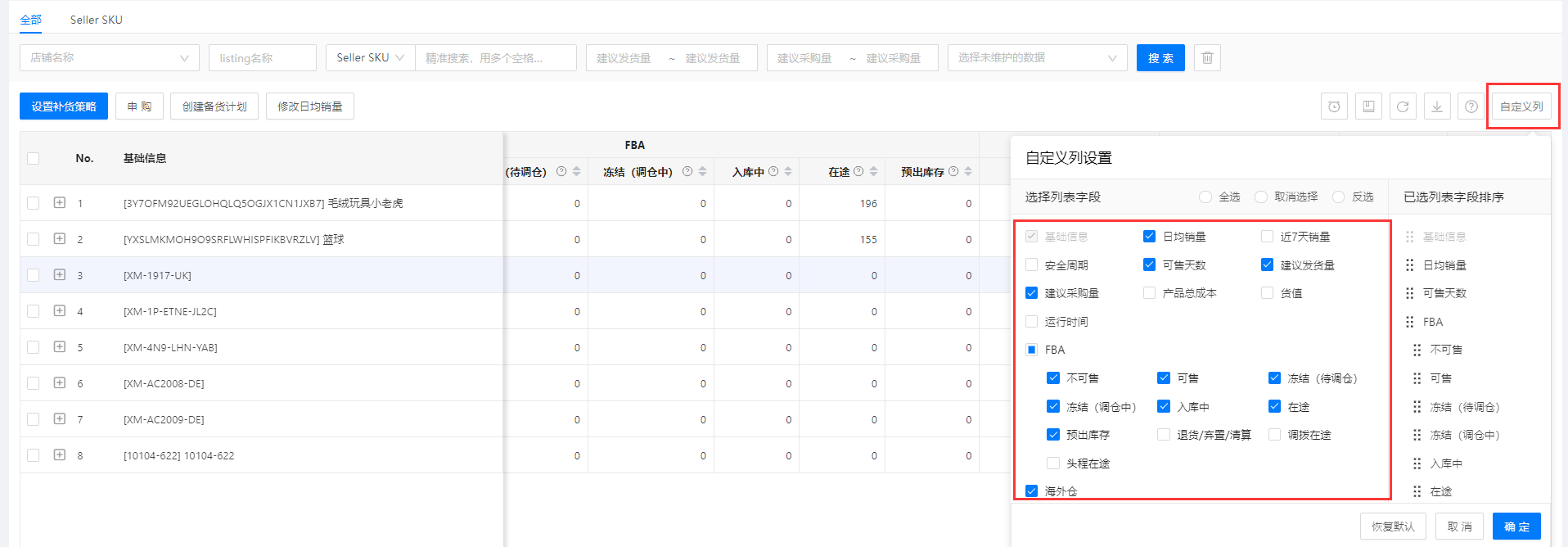Click sort arrows on 在途 column
Screen dimensions: 1568x547
874,172
